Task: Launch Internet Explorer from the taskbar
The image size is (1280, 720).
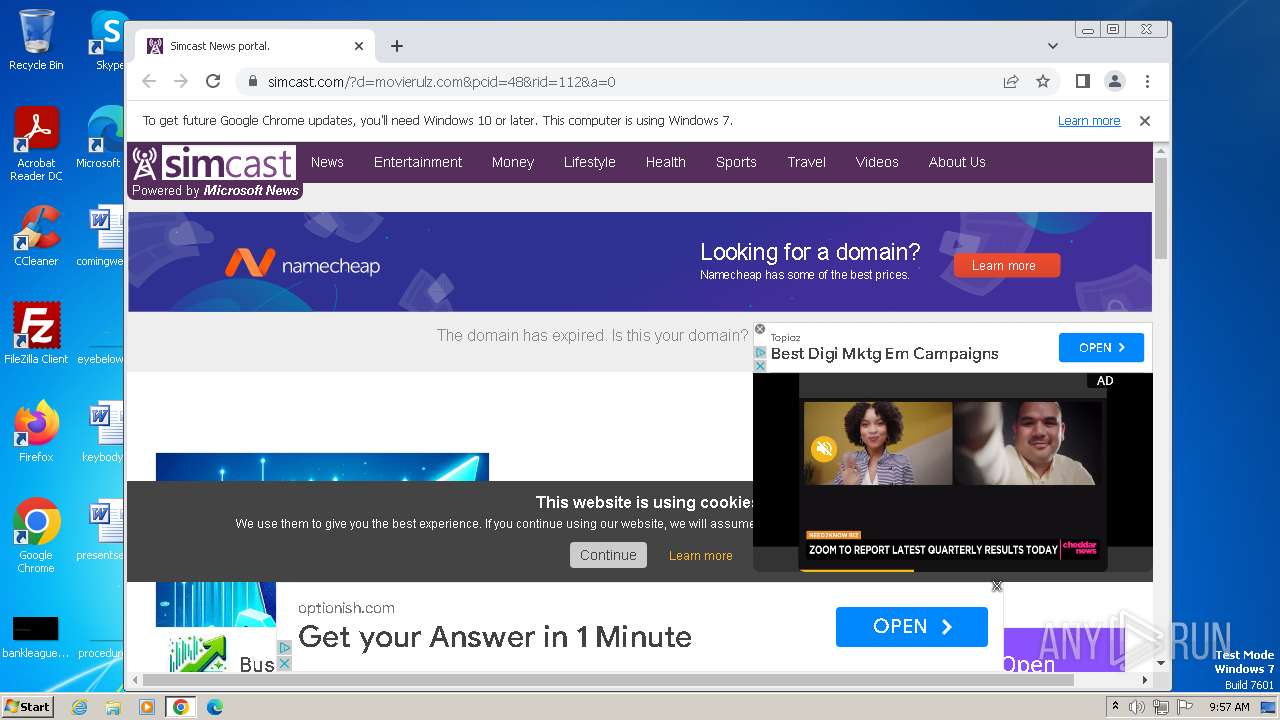Action: tap(79, 707)
